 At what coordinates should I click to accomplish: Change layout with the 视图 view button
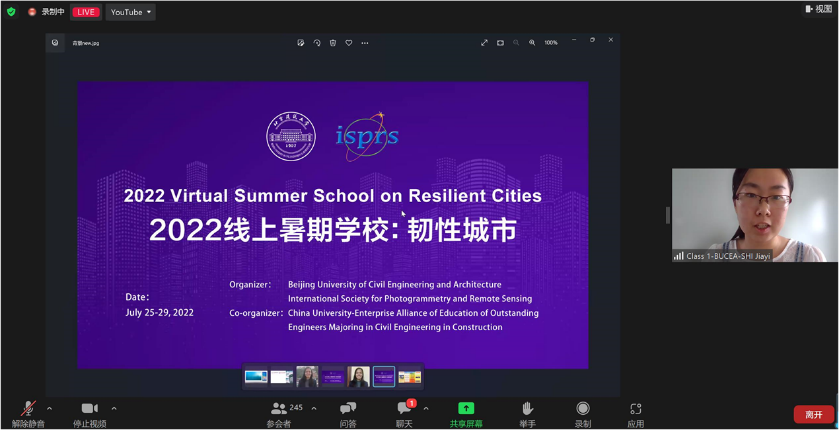tap(818, 9)
